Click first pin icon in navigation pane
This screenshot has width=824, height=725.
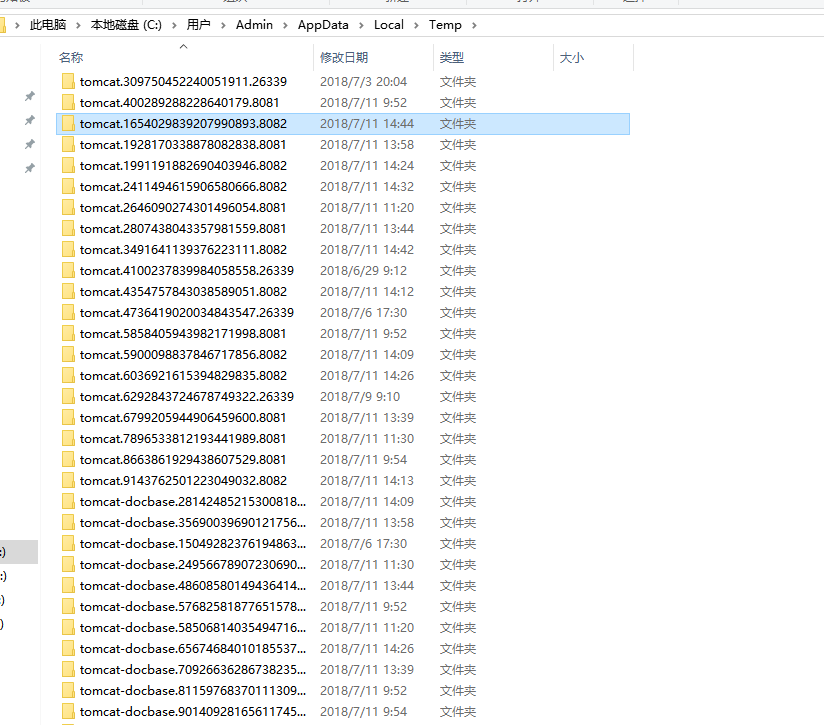30,96
